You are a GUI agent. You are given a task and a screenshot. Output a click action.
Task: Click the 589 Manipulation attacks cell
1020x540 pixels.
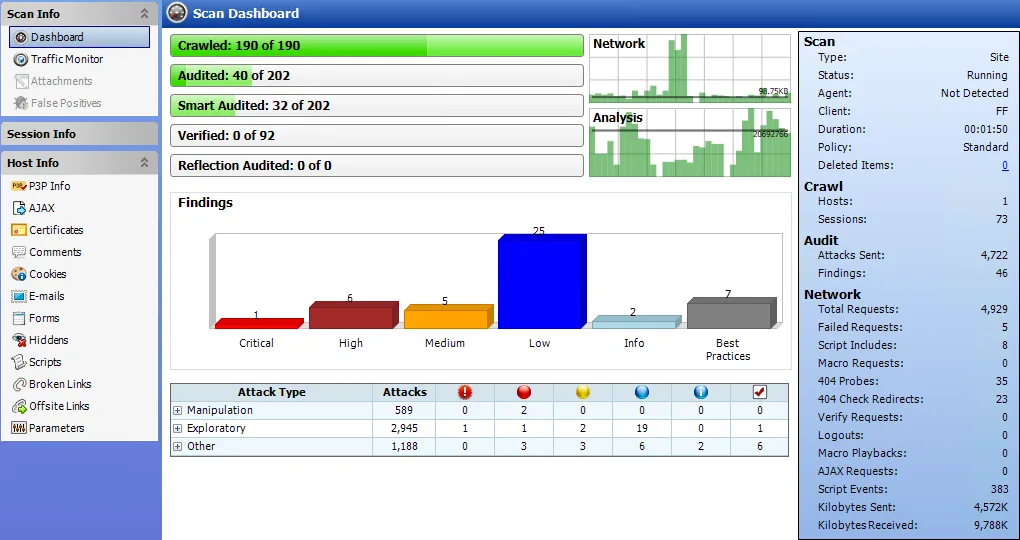tap(404, 411)
